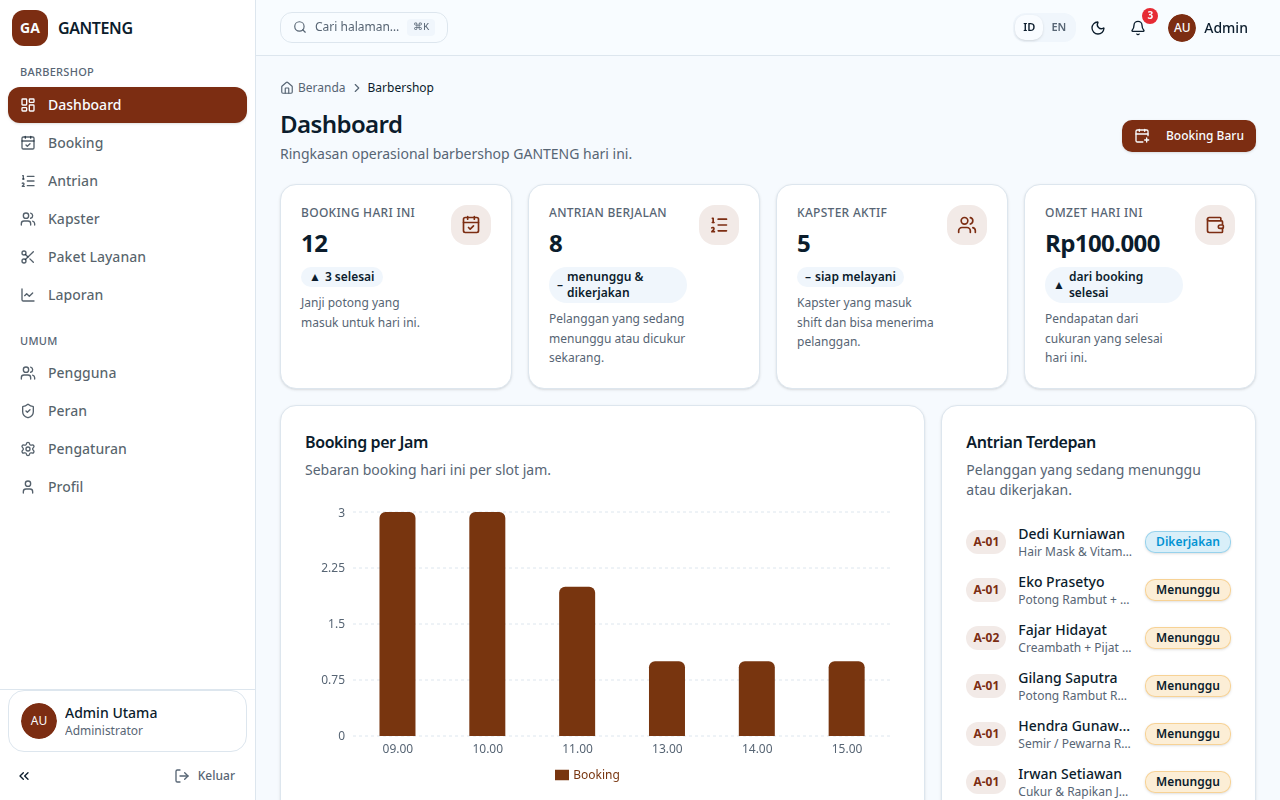Open Admin user menu in header
Viewport: 1280px width, 800px height.
(x=1208, y=28)
